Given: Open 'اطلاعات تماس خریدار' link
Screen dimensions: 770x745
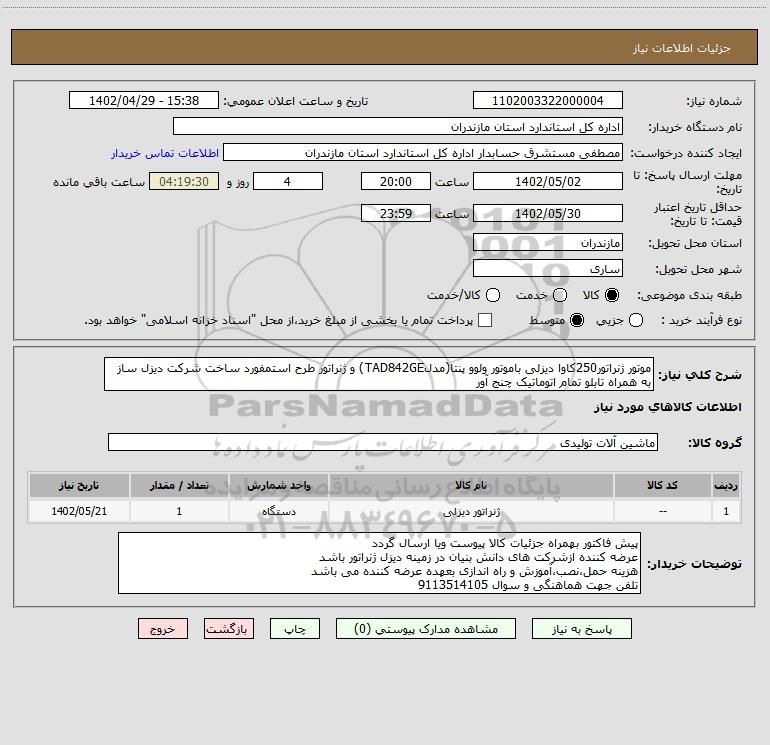Looking at the screenshot, I should click(165, 153).
